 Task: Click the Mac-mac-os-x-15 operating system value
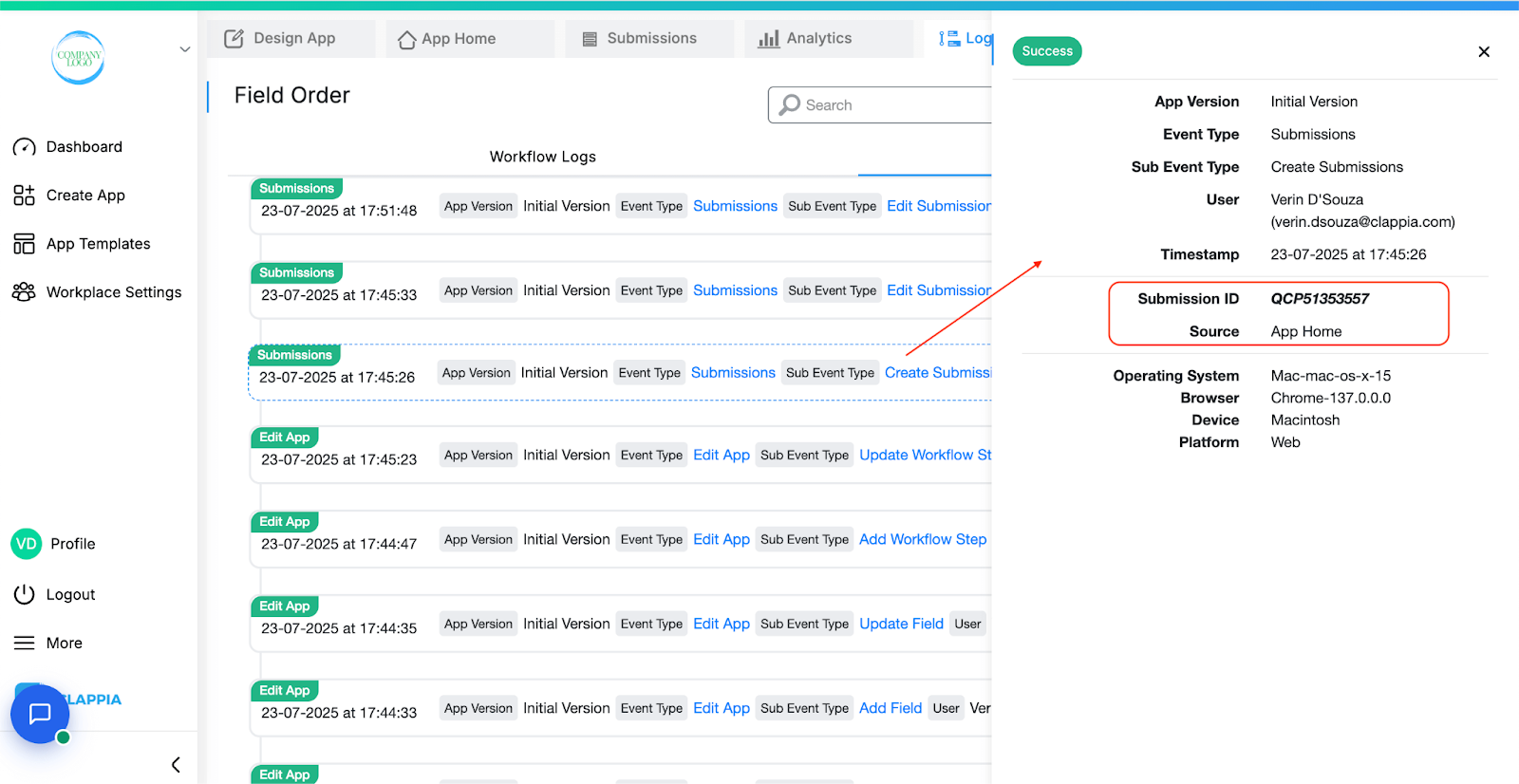1331,376
